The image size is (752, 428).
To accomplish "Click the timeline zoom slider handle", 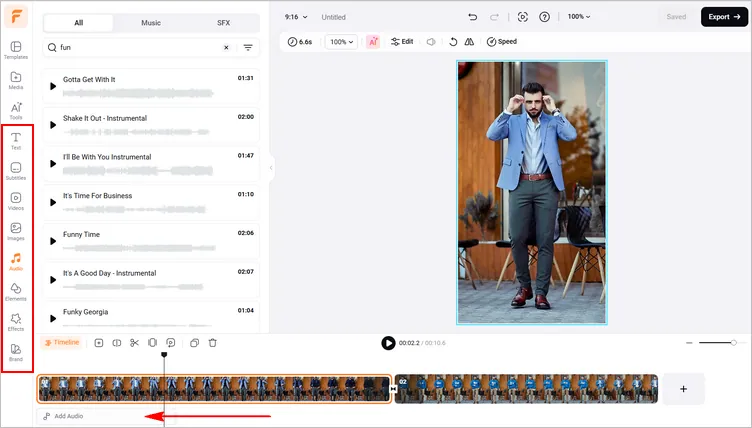I will (733, 343).
